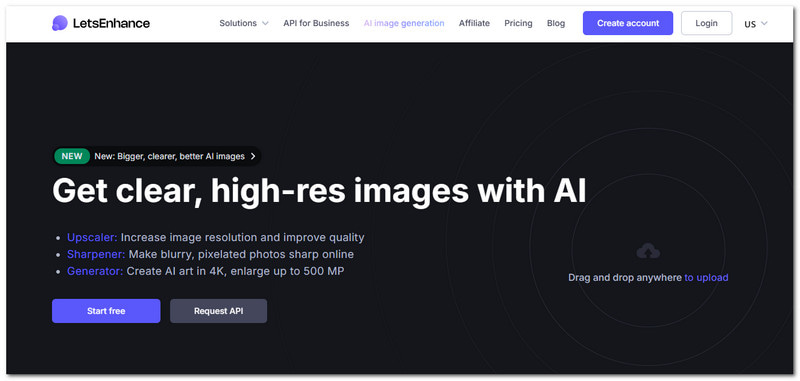
Task: Click the Login button
Action: [x=707, y=23]
